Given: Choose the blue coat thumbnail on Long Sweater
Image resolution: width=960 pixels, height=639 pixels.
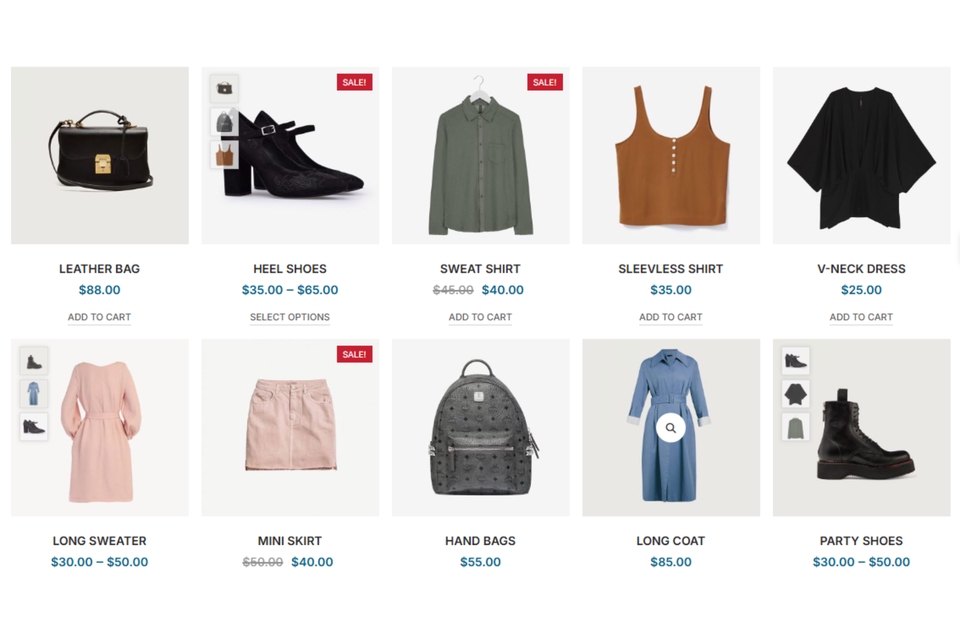Looking at the screenshot, I should [x=34, y=394].
